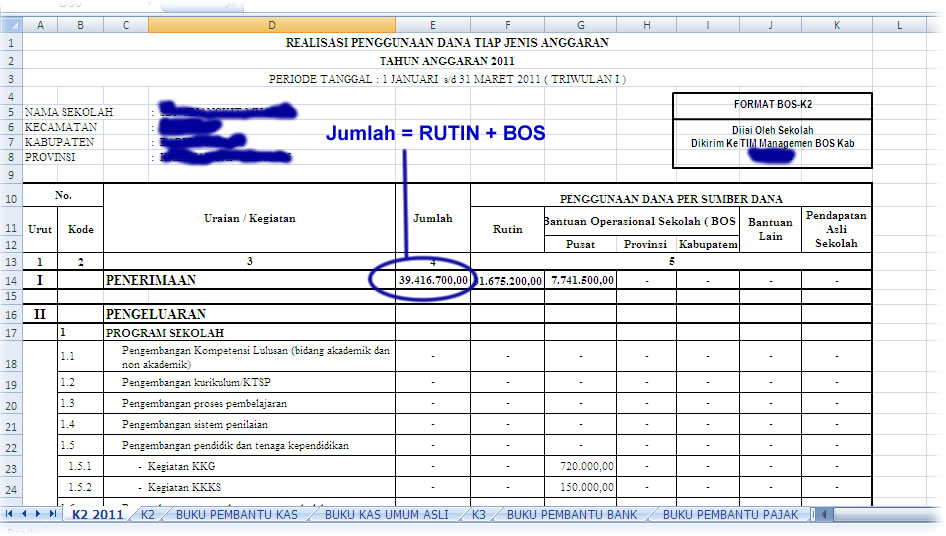Screen dimensions: 946x536
Task: Select the PROVINSI label cell
Action: click(x=50, y=157)
